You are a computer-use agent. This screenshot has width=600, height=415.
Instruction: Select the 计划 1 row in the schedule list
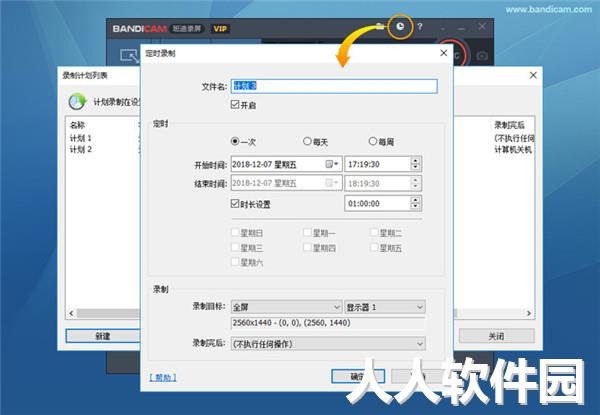80,138
